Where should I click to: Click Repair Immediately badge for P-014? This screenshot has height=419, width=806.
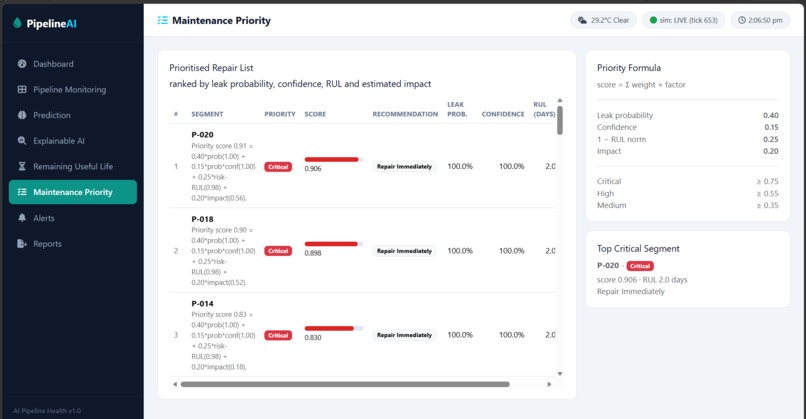click(x=404, y=335)
